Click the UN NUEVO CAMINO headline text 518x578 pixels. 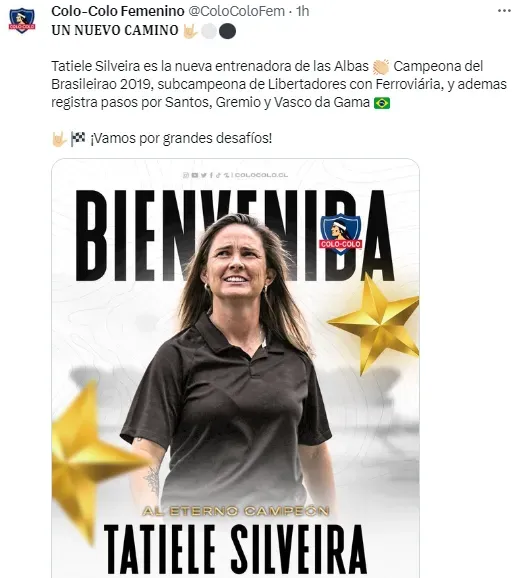click(115, 31)
